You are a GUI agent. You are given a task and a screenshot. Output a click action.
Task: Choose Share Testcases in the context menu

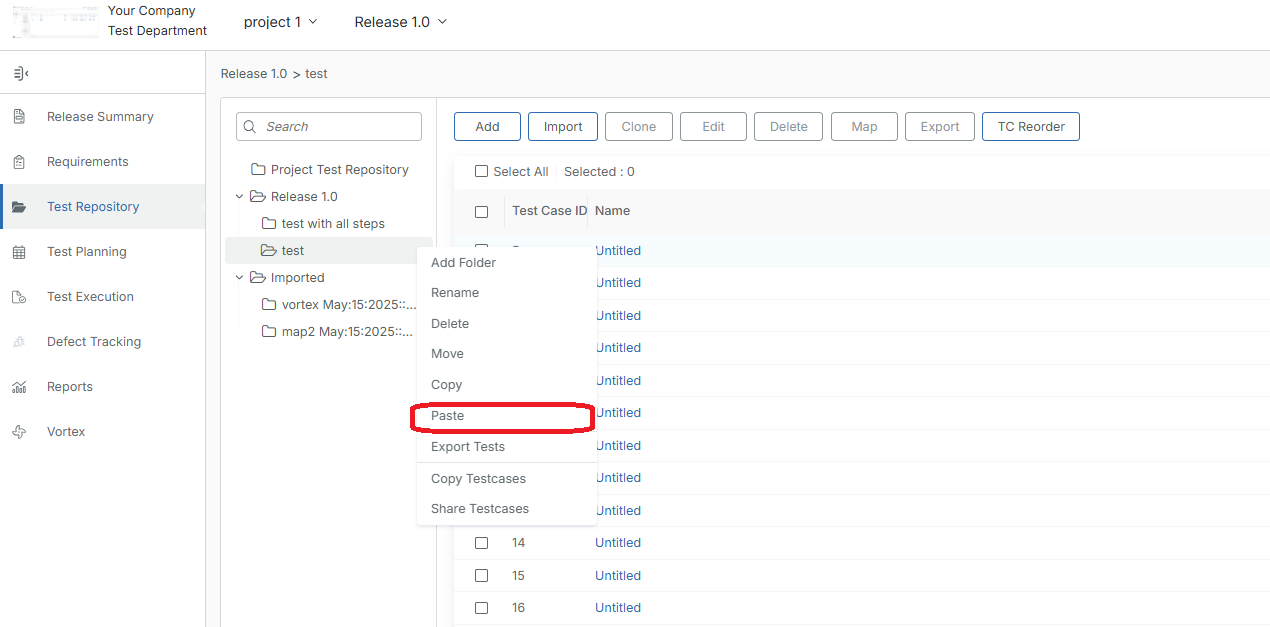tap(478, 508)
